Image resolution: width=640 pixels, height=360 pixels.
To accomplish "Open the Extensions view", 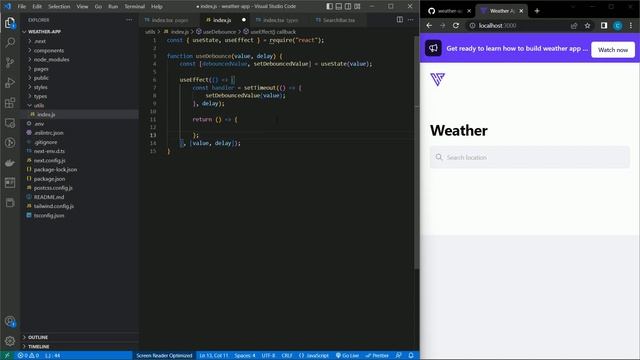I will click(x=10, y=102).
